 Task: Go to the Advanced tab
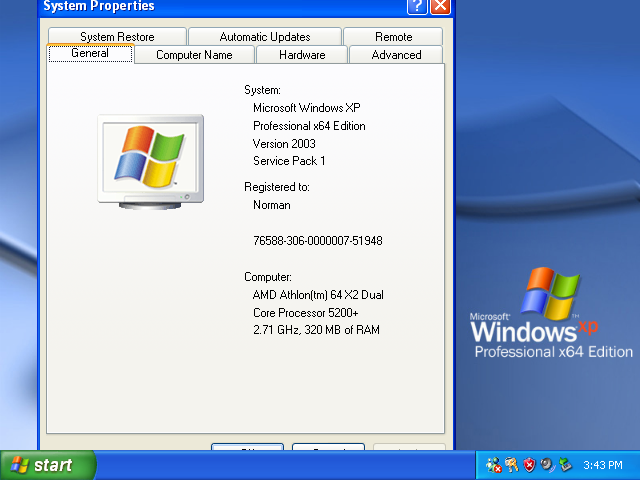(396, 55)
